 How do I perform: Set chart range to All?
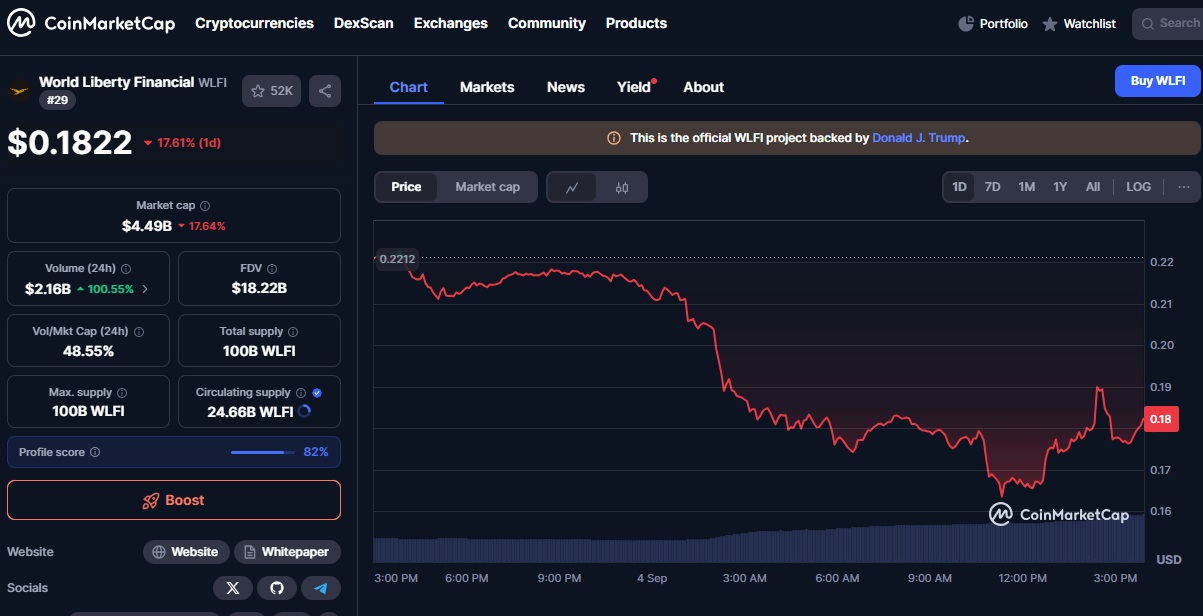coord(1093,187)
